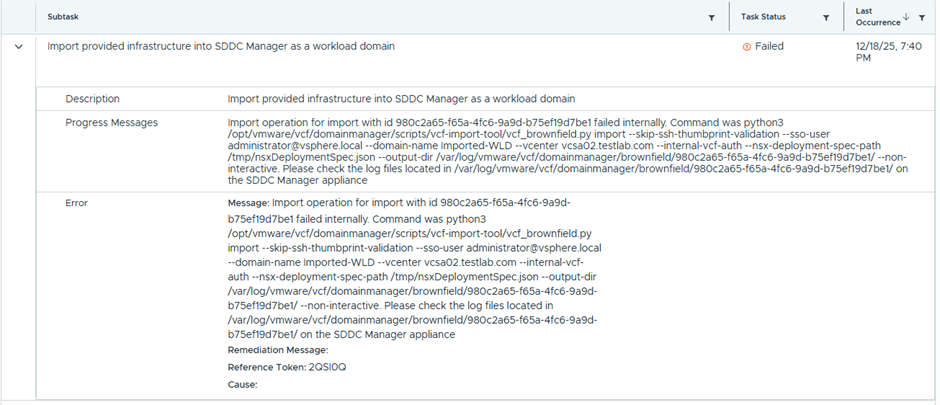The height and width of the screenshot is (405, 940).
Task: Click the Error field label
Action: coord(77,203)
